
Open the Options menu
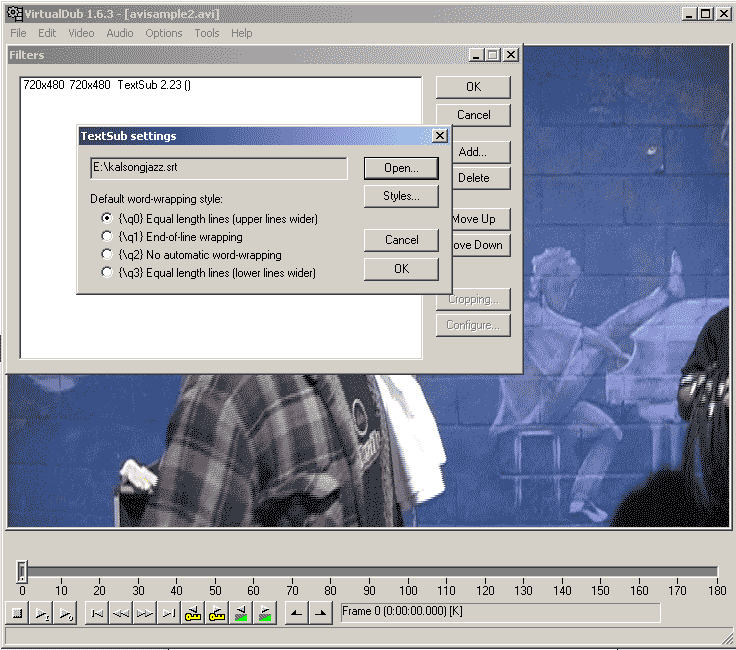point(163,33)
